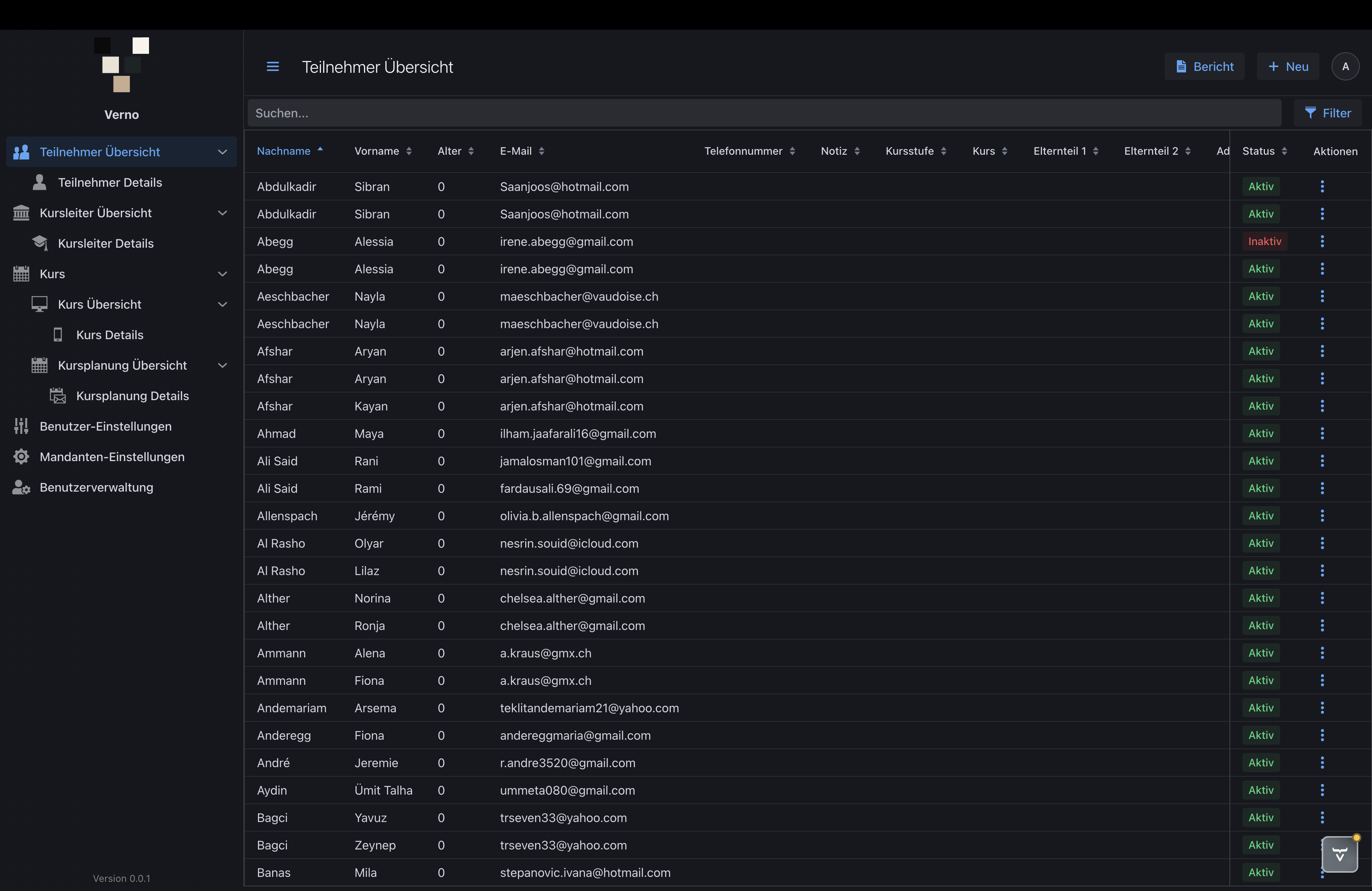Click the Benutzer-Einstellungen sliders icon
1372x891 pixels.
point(21,426)
